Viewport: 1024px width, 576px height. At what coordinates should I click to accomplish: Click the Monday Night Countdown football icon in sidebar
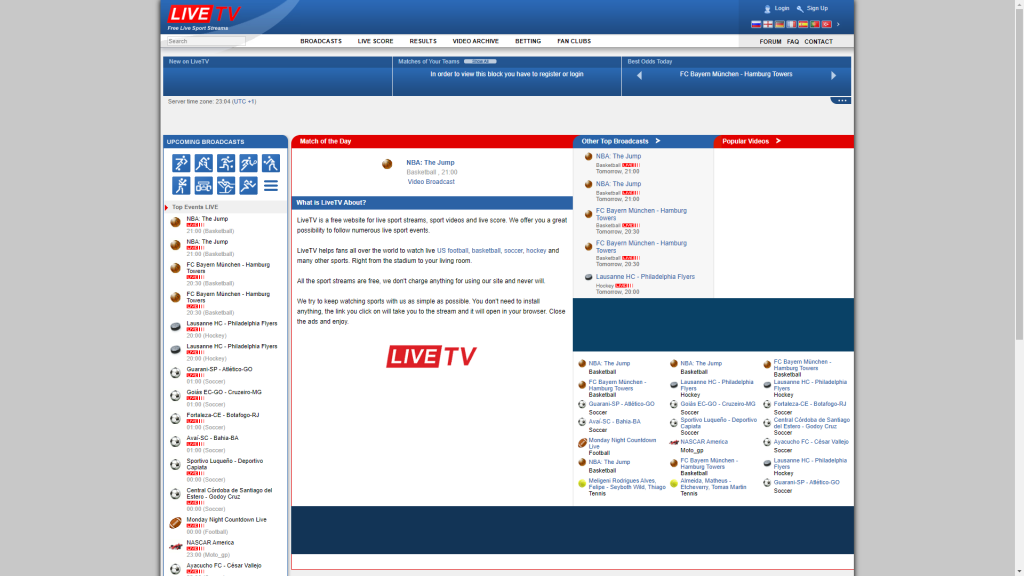[x=175, y=523]
